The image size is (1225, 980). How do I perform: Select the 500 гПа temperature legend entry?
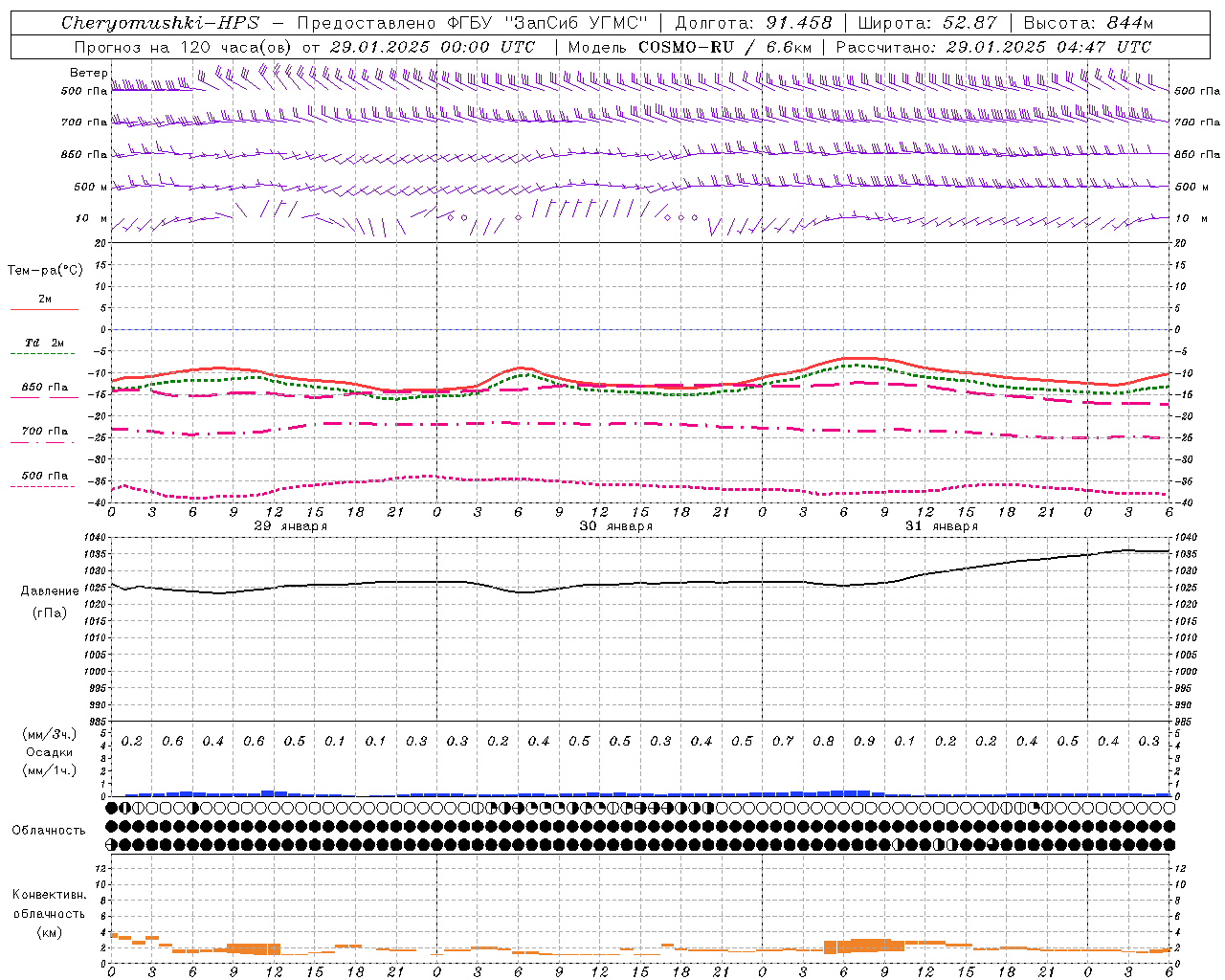(45, 476)
